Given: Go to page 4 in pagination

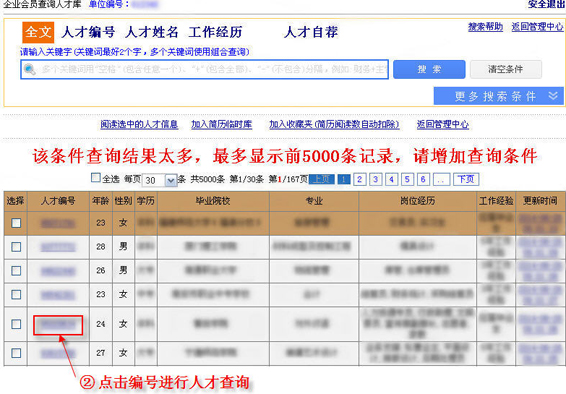Looking at the screenshot, I should pyautogui.click(x=391, y=179).
